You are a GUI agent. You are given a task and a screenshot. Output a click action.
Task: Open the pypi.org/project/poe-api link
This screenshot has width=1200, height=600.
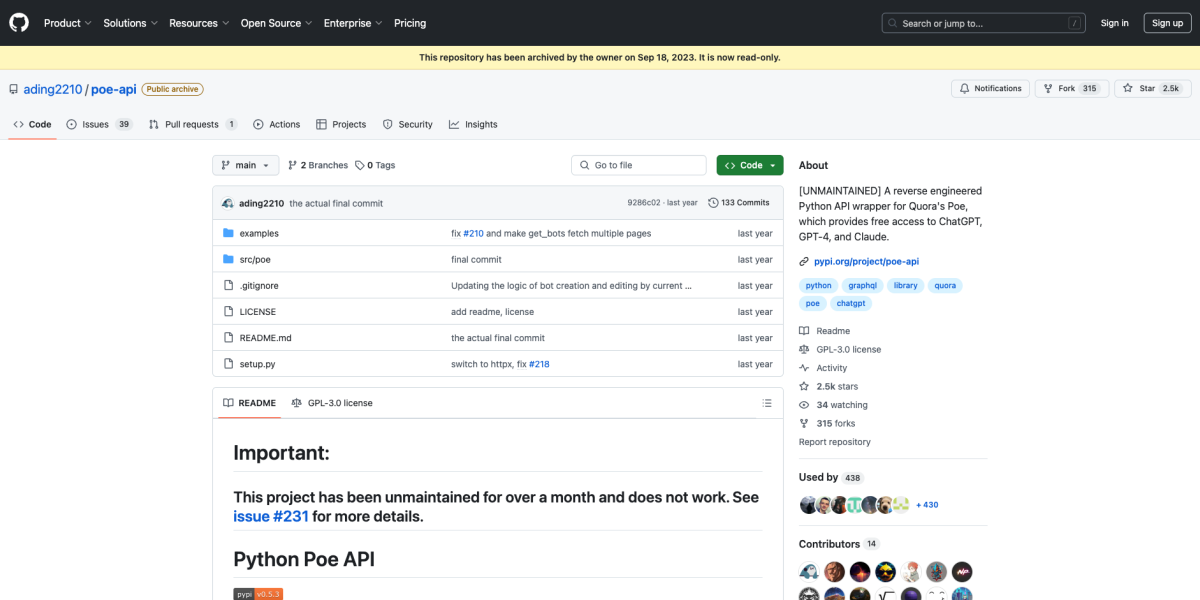click(x=866, y=261)
